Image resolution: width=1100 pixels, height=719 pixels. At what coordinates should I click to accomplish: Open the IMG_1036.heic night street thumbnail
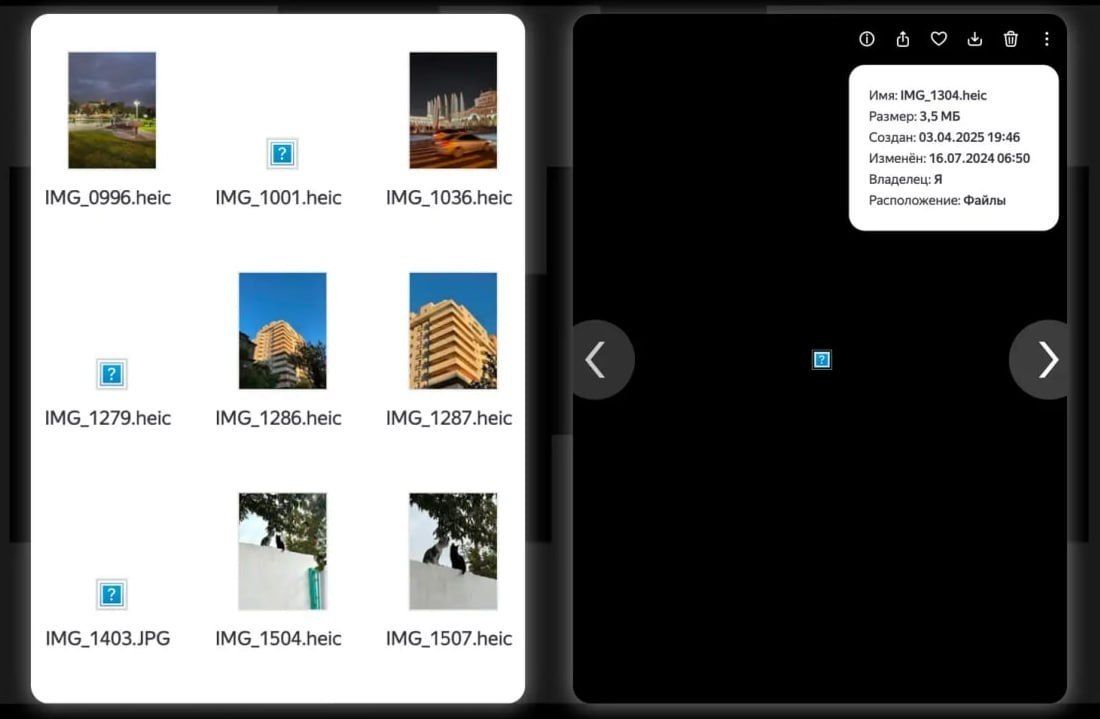[x=452, y=110]
